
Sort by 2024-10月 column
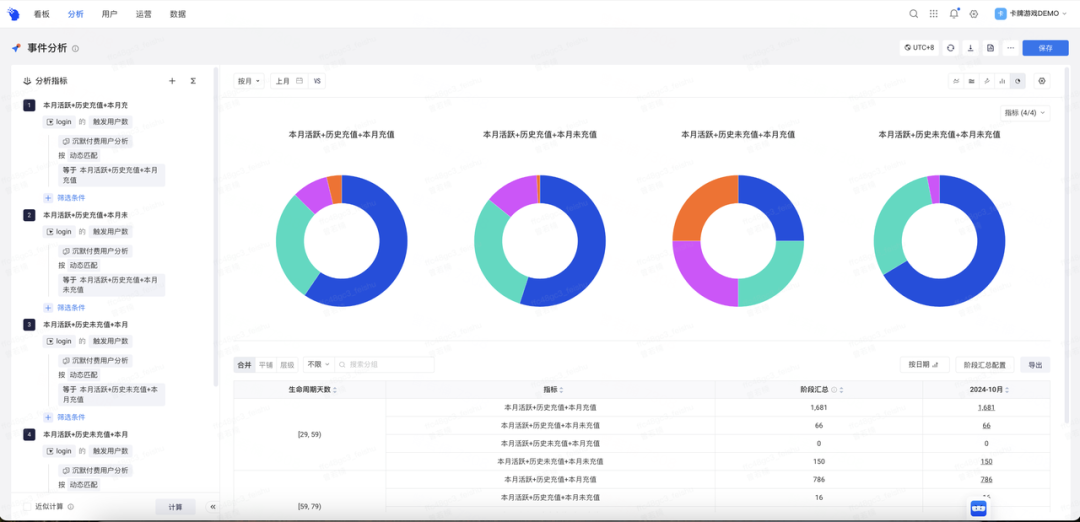coord(1006,390)
